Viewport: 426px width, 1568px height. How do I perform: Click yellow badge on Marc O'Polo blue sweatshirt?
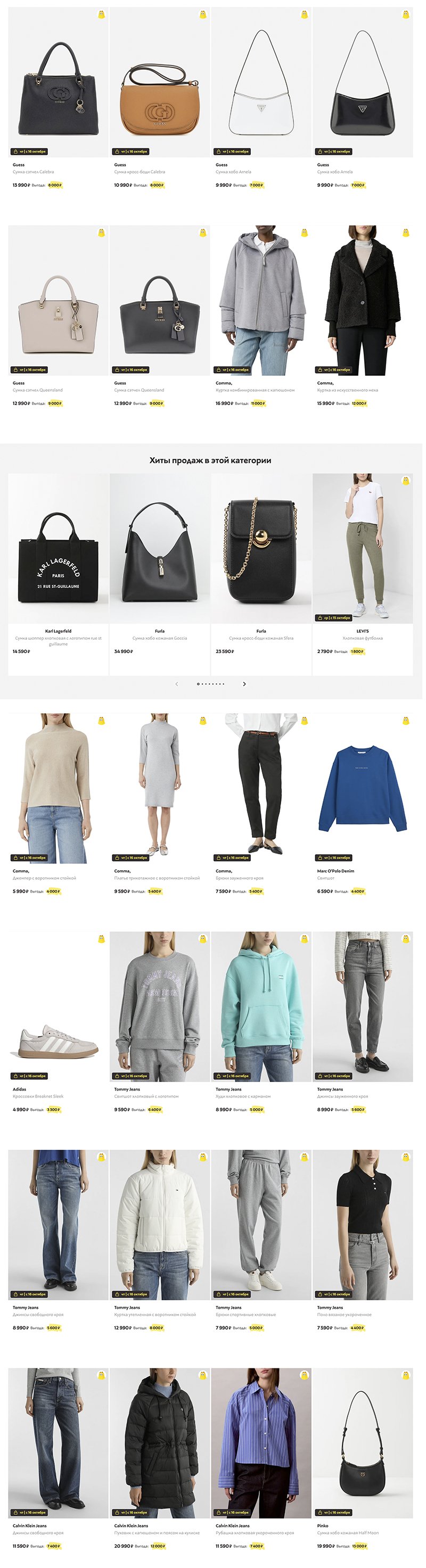point(406,721)
